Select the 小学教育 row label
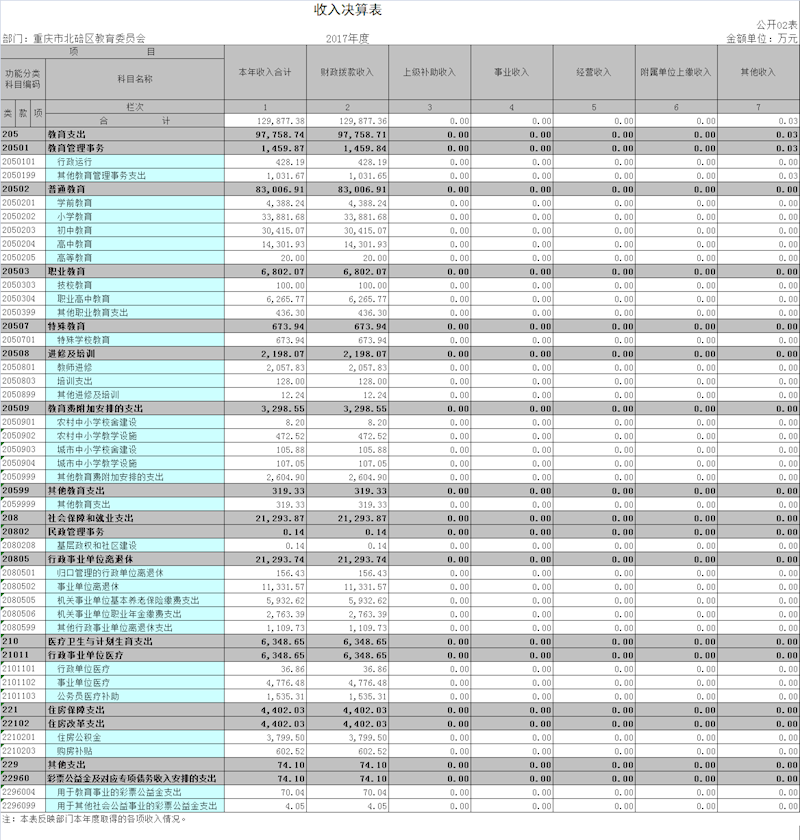 click(x=74, y=217)
